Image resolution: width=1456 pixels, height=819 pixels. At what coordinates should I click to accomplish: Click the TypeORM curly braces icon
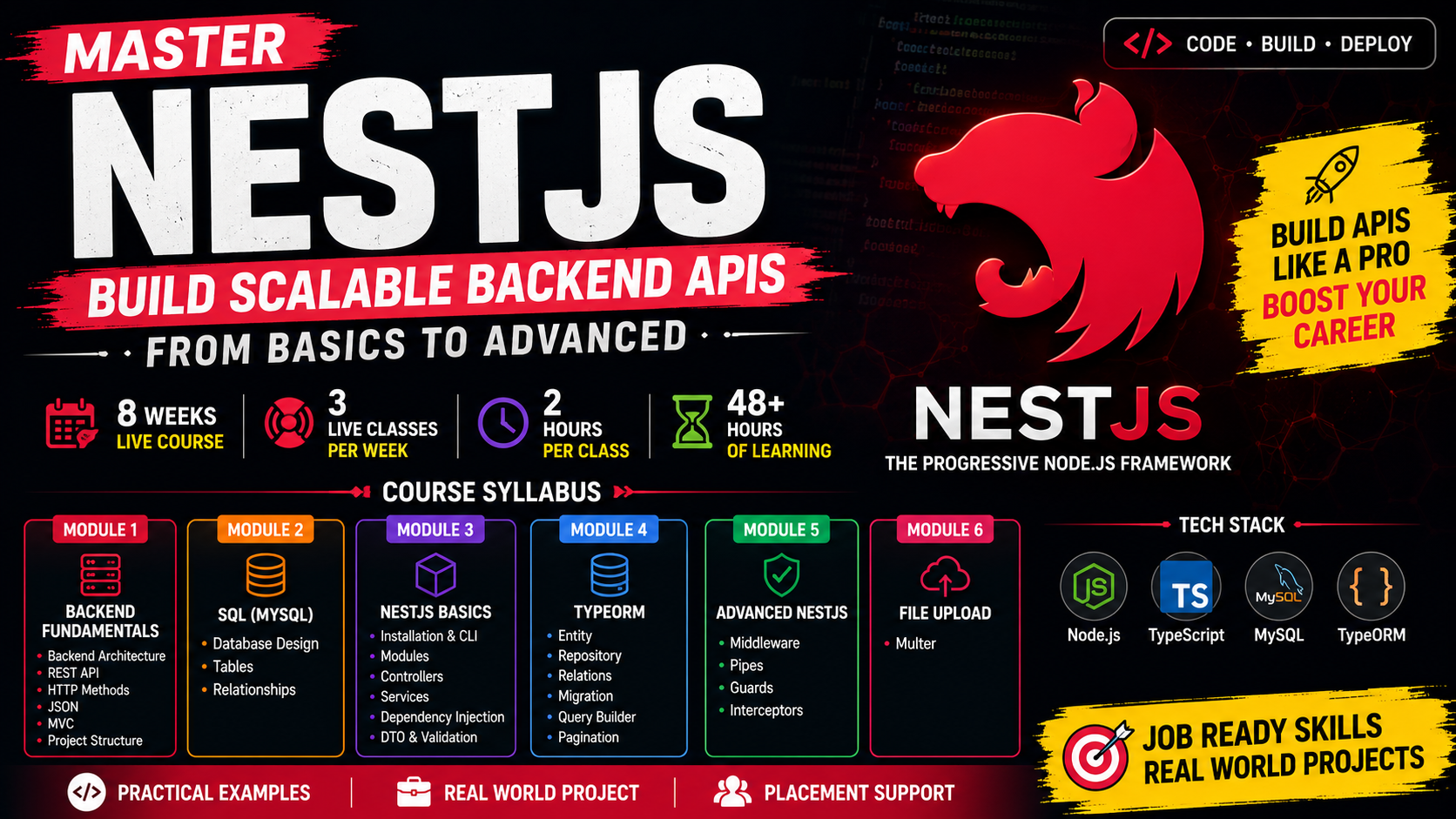tap(1371, 587)
